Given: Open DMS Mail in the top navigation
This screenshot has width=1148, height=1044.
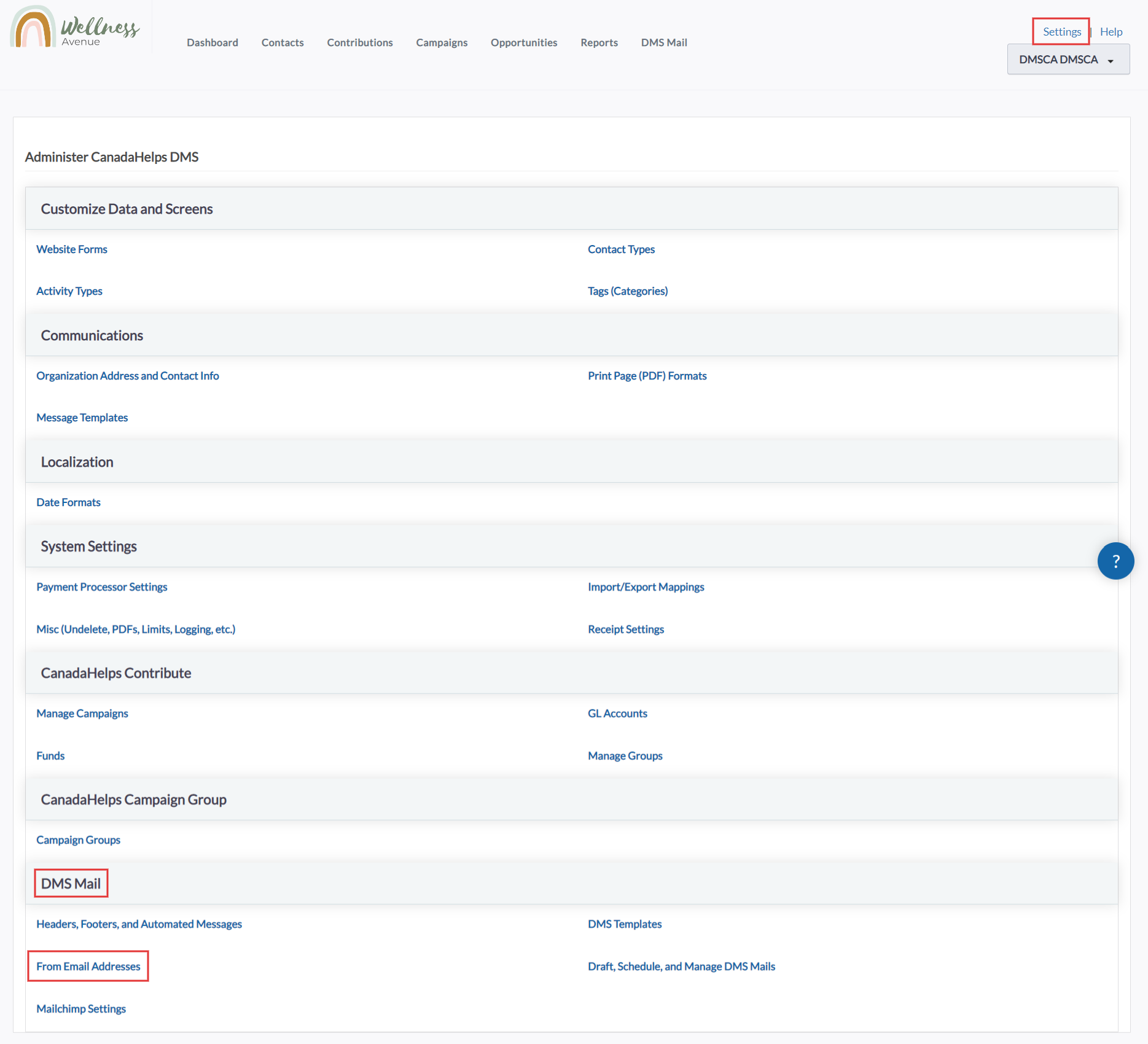Looking at the screenshot, I should pos(664,42).
